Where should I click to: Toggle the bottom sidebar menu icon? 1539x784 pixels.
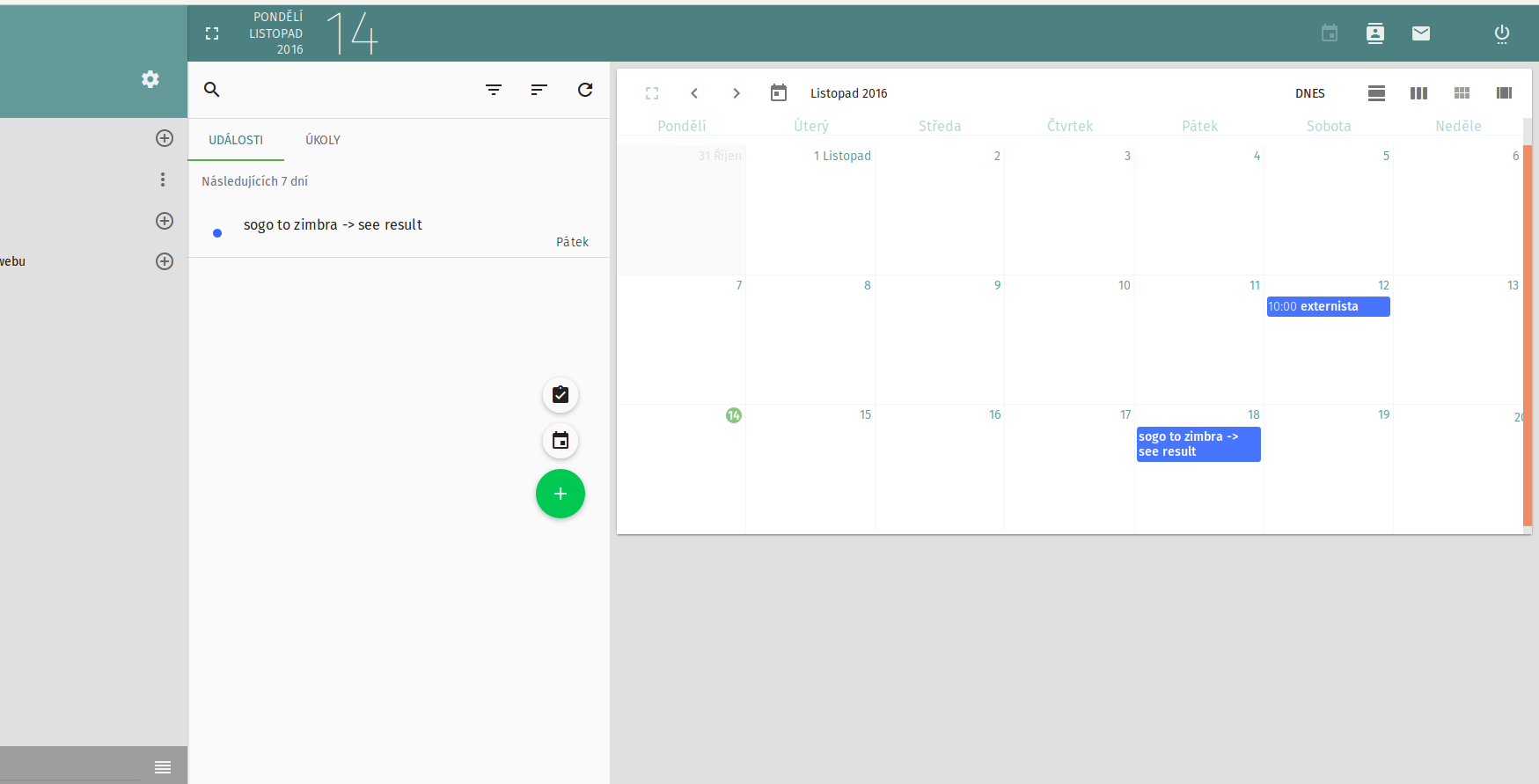pyautogui.click(x=163, y=767)
